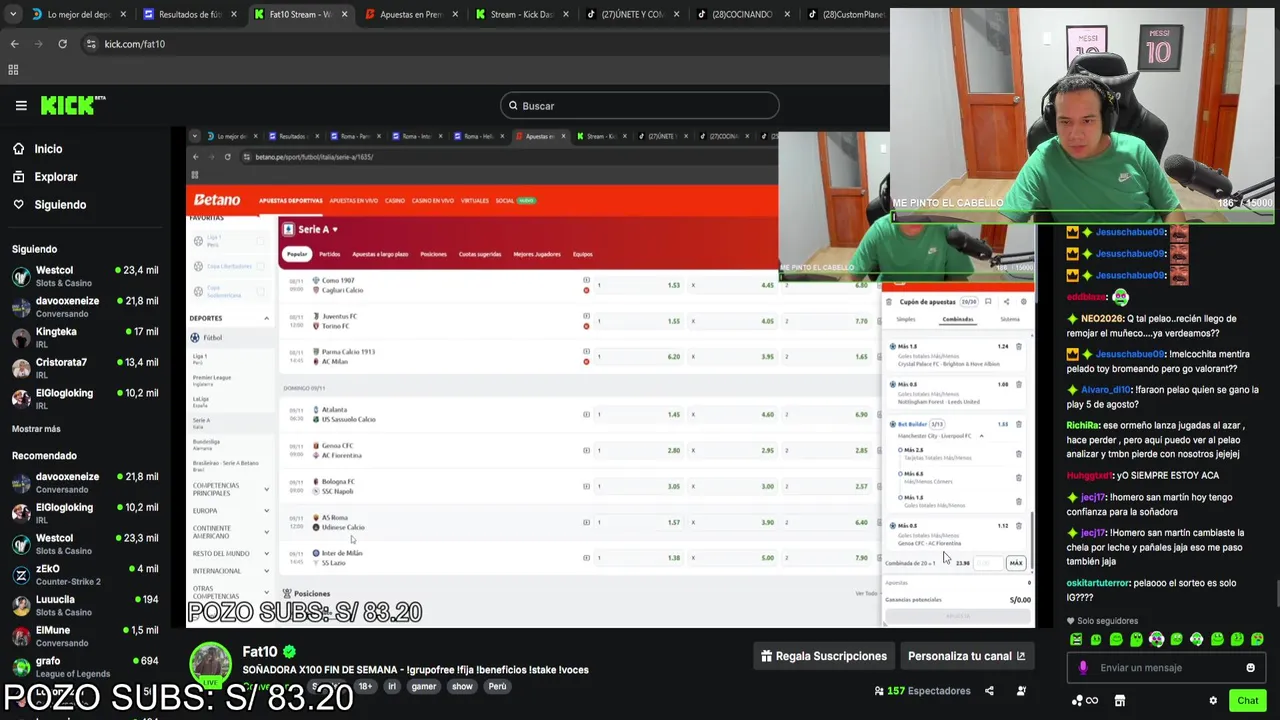Click the points infinity icon below chat

1085,701
